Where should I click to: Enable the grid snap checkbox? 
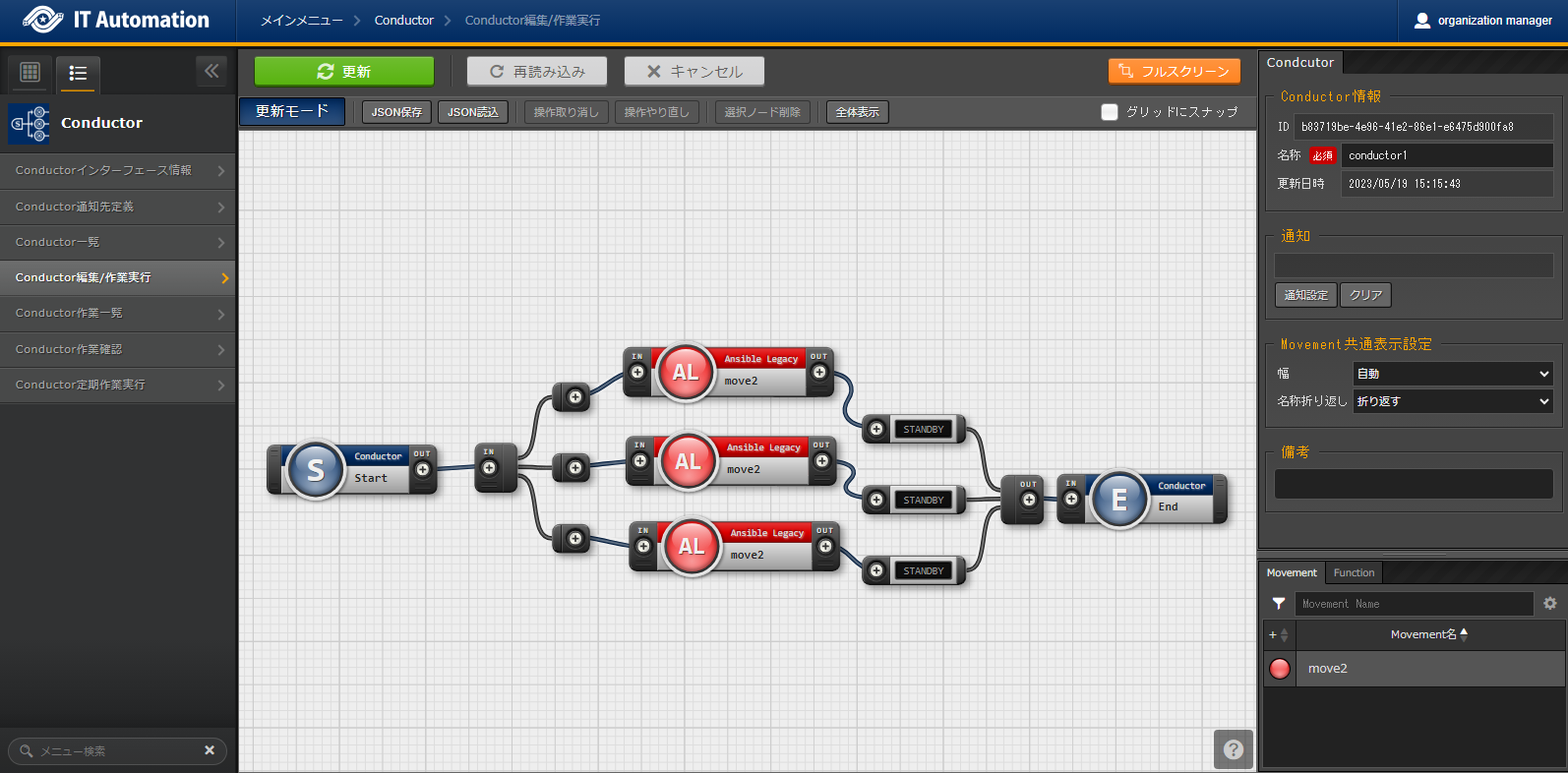coord(1110,112)
